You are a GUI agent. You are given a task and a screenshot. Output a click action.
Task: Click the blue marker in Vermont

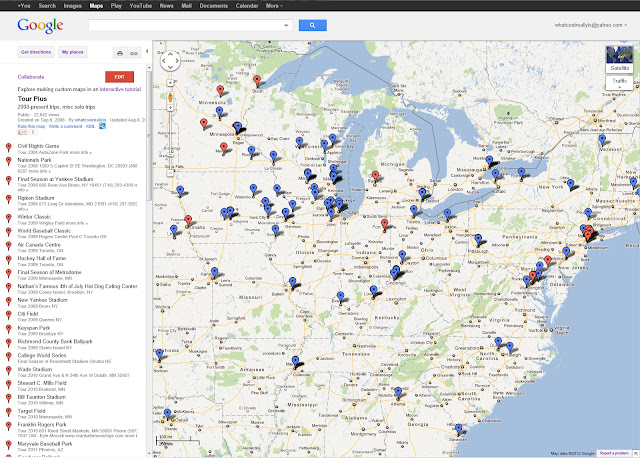tap(602, 140)
